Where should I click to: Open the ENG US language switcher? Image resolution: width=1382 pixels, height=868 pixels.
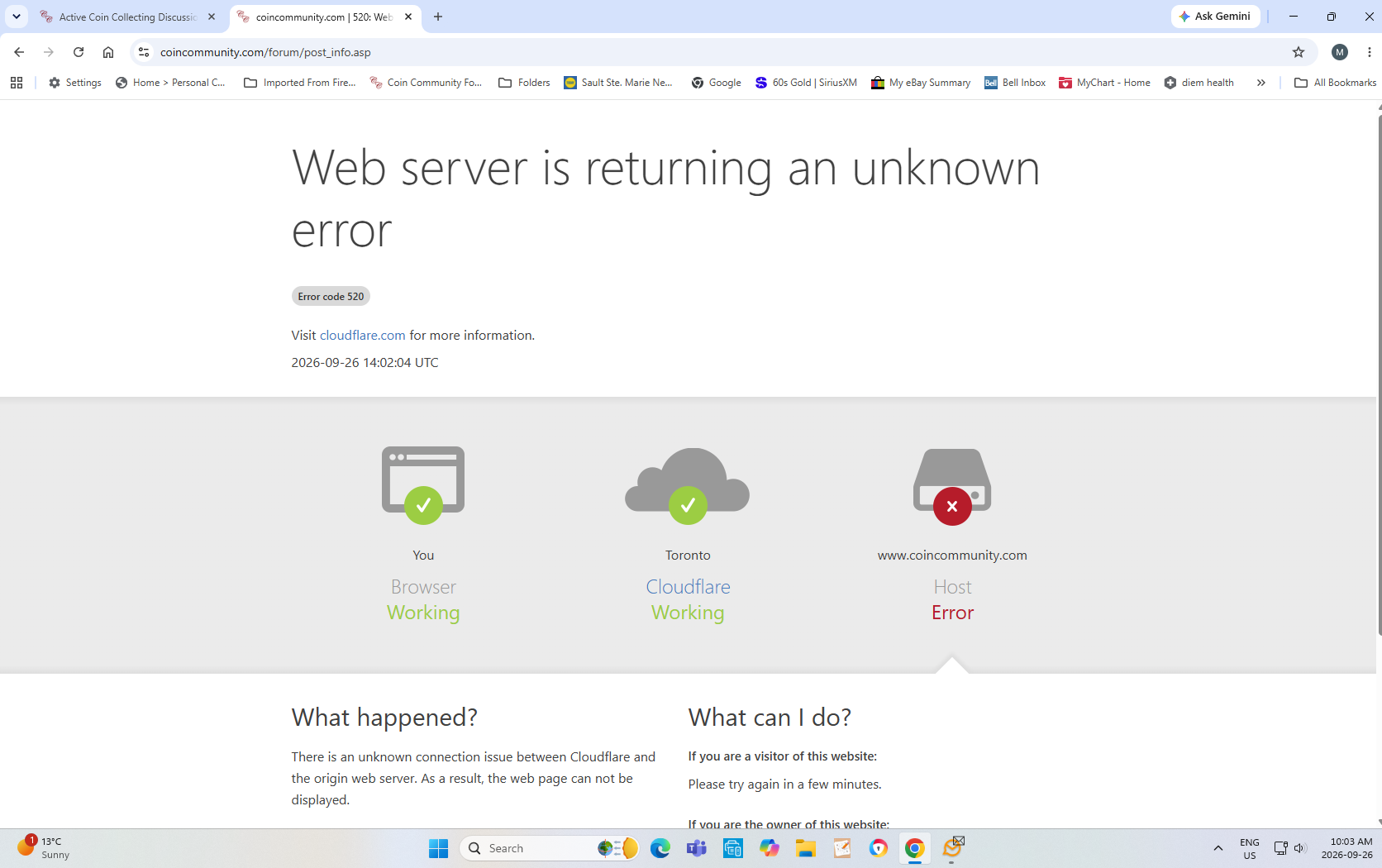coord(1249,848)
